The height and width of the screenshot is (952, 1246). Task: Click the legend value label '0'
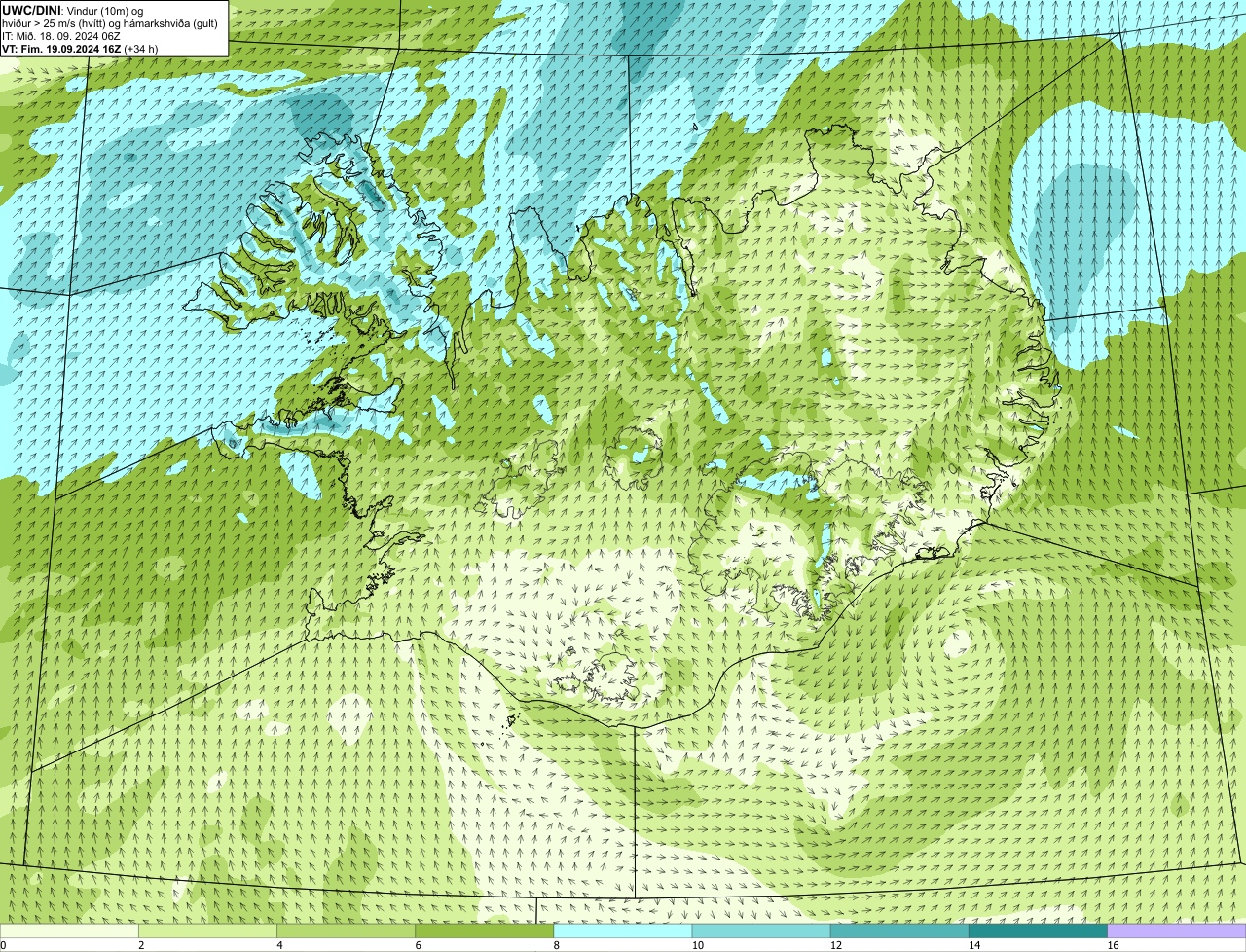tap(3, 945)
